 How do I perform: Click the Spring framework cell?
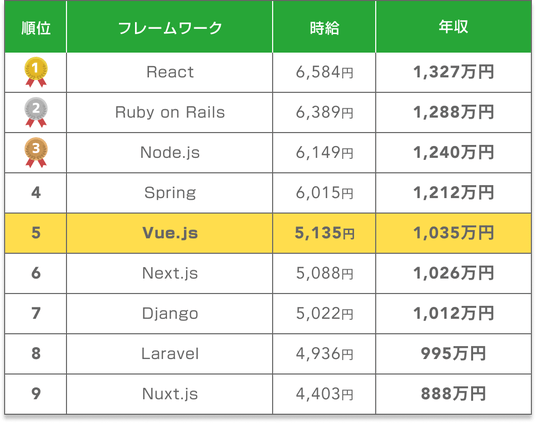coord(170,193)
